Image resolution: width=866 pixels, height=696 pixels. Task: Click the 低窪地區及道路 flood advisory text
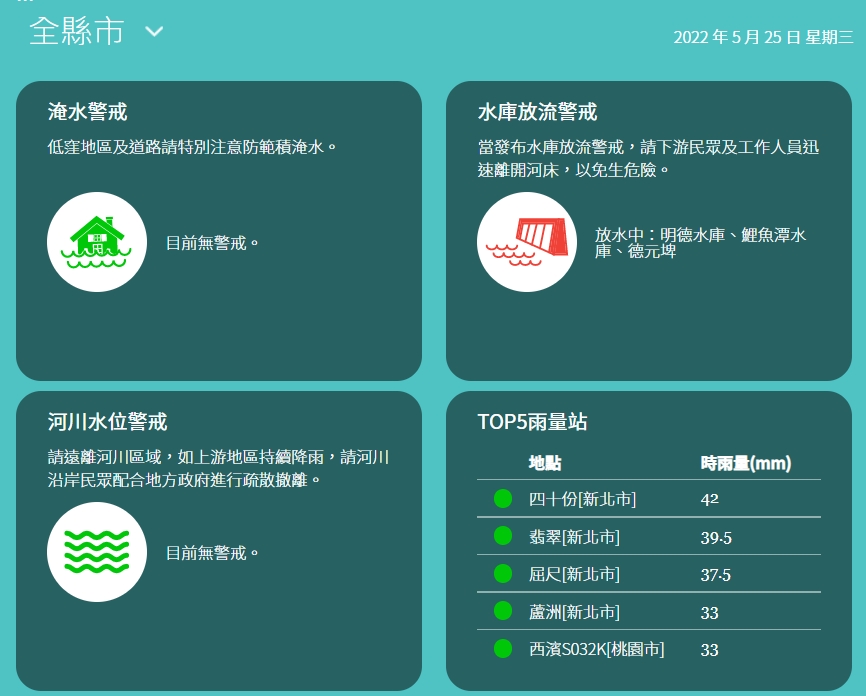[x=192, y=147]
